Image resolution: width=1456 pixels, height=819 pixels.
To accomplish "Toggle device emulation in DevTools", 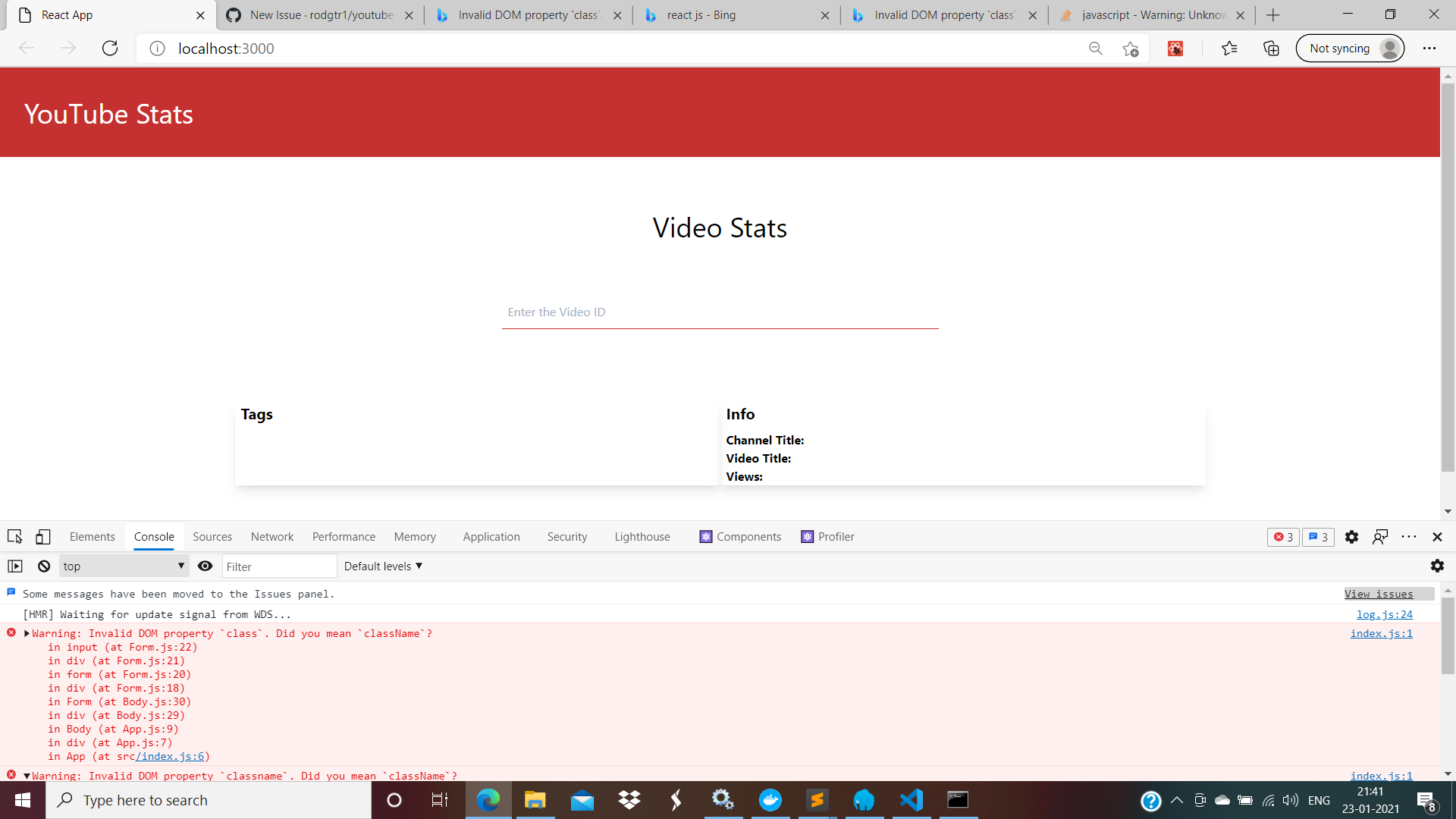I will pyautogui.click(x=43, y=536).
